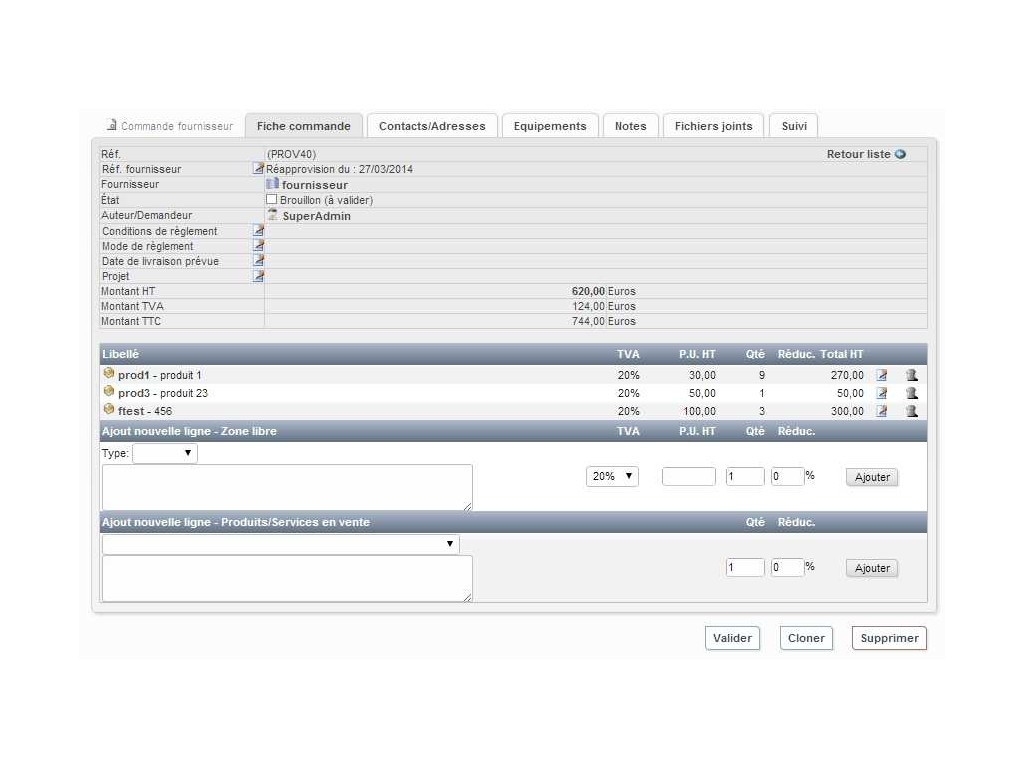The height and width of the screenshot is (768, 1024).
Task: Click edit icon next to Réf. fournisseur
Action: [258, 169]
